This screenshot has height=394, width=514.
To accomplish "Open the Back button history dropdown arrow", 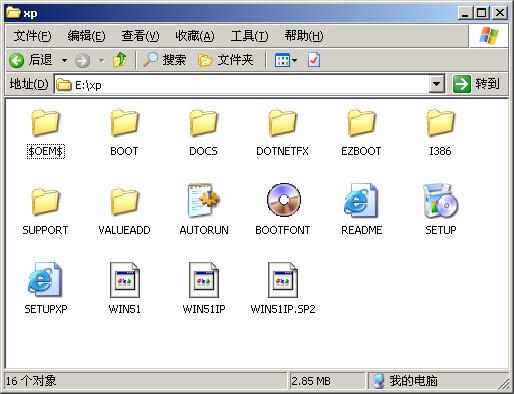I will click(x=64, y=61).
